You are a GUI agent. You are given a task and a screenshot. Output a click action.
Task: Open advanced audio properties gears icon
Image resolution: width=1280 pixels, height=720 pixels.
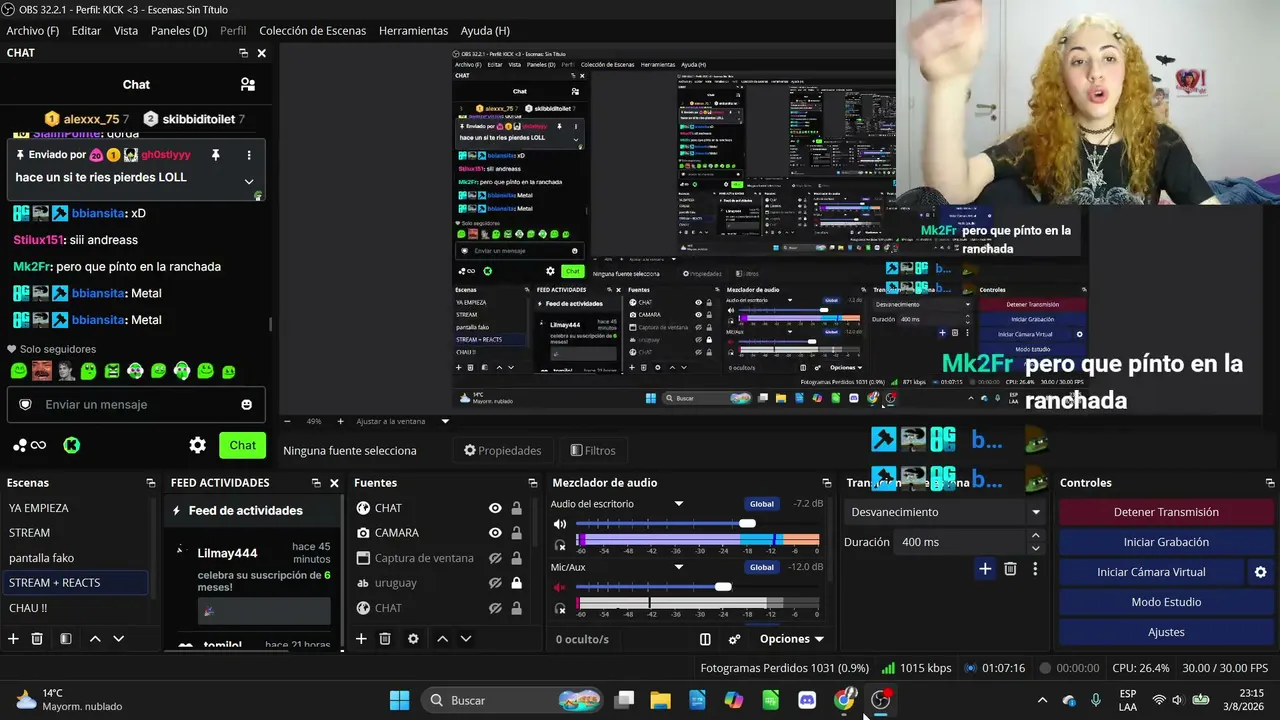735,639
